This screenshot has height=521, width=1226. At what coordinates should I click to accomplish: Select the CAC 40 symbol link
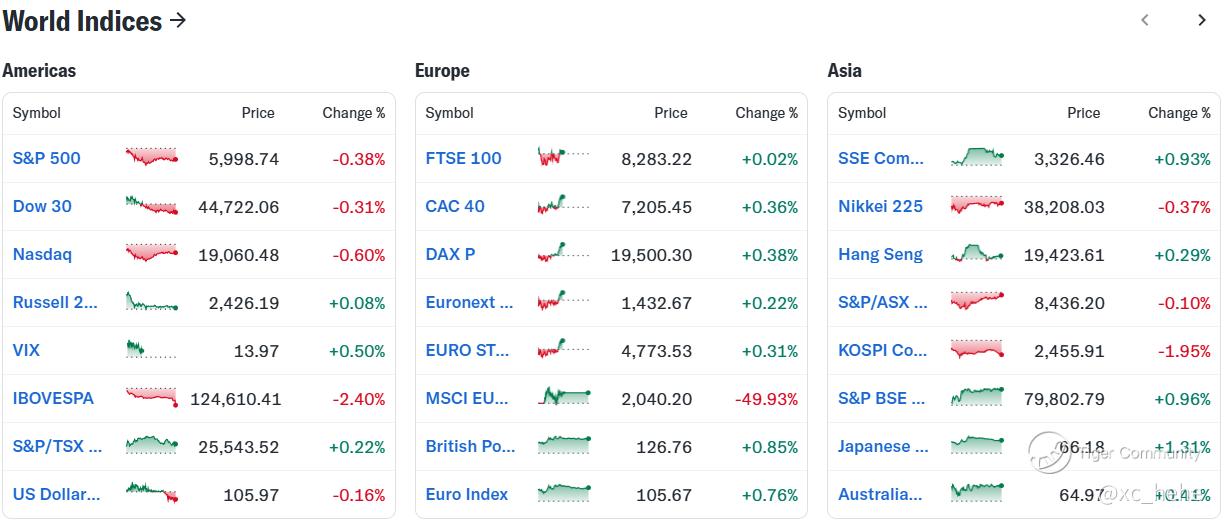click(455, 206)
